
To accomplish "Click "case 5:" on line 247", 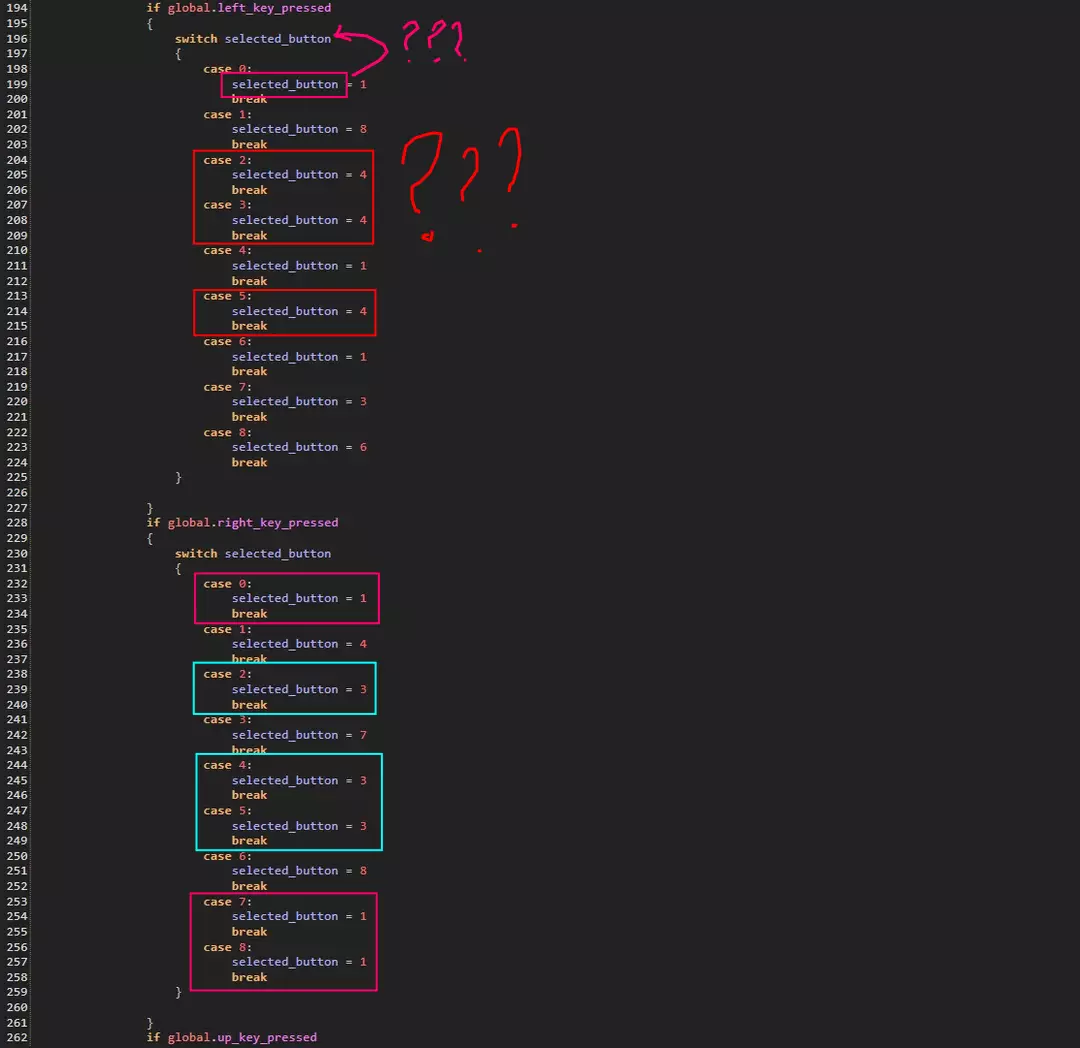I will point(227,810).
